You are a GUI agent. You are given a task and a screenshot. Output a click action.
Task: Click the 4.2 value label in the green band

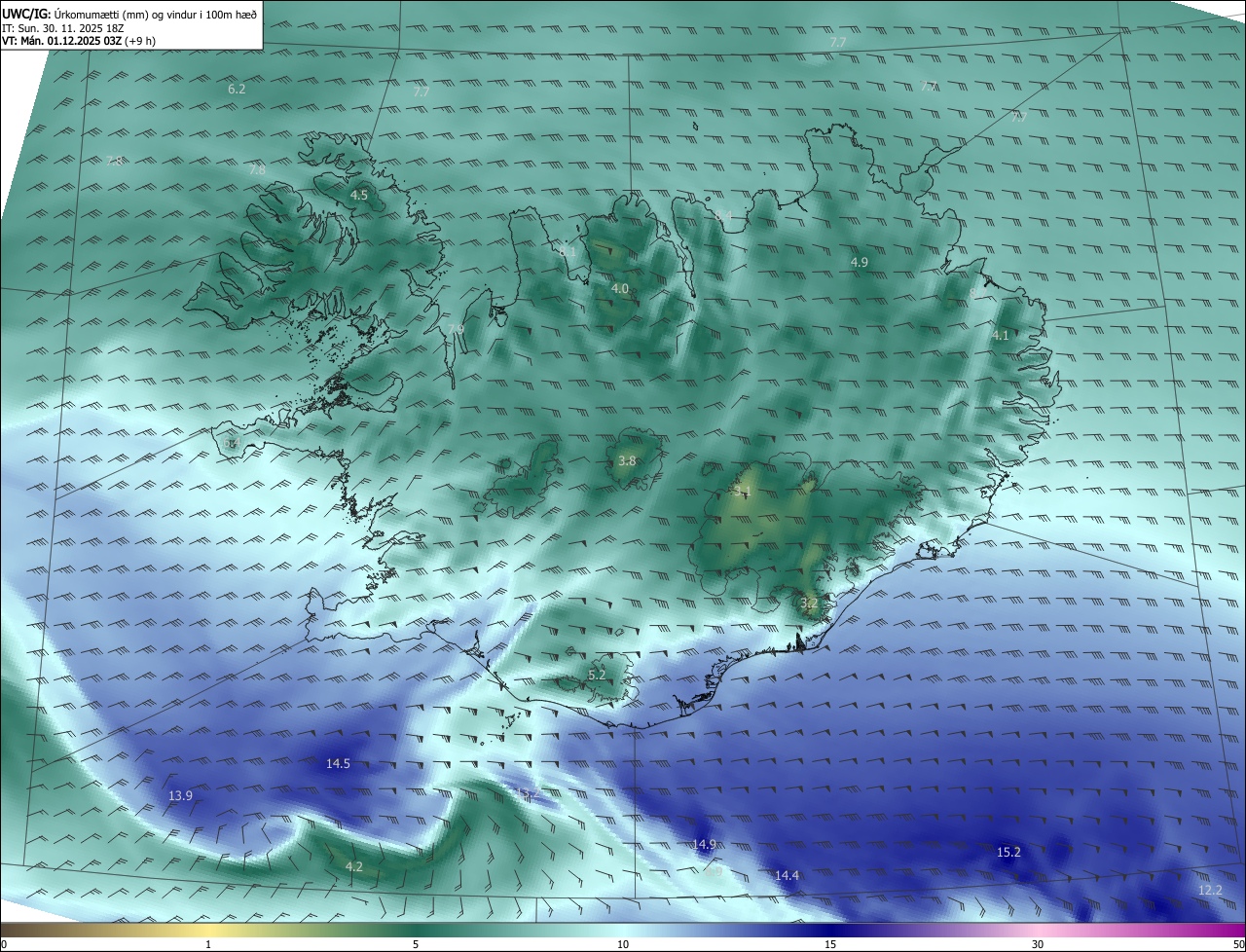pyautogui.click(x=354, y=866)
